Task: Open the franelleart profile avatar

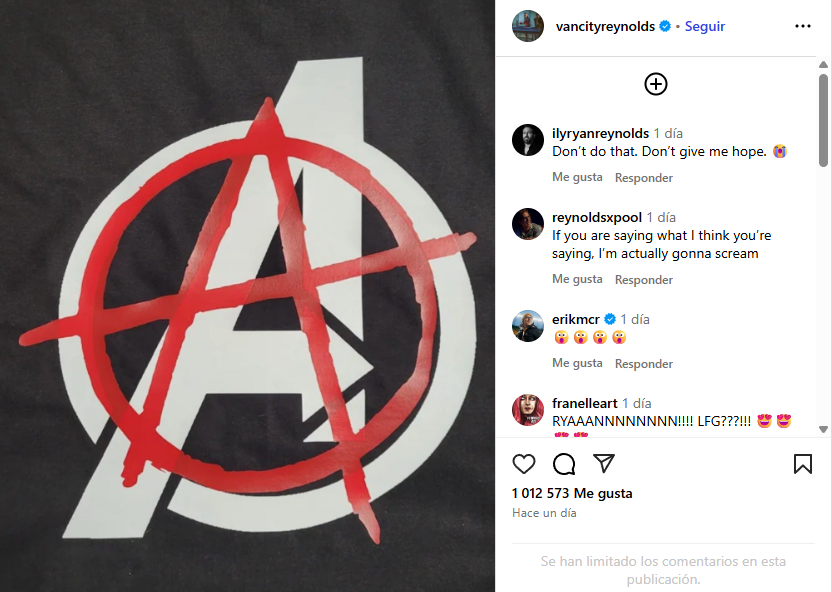Action: [x=528, y=410]
